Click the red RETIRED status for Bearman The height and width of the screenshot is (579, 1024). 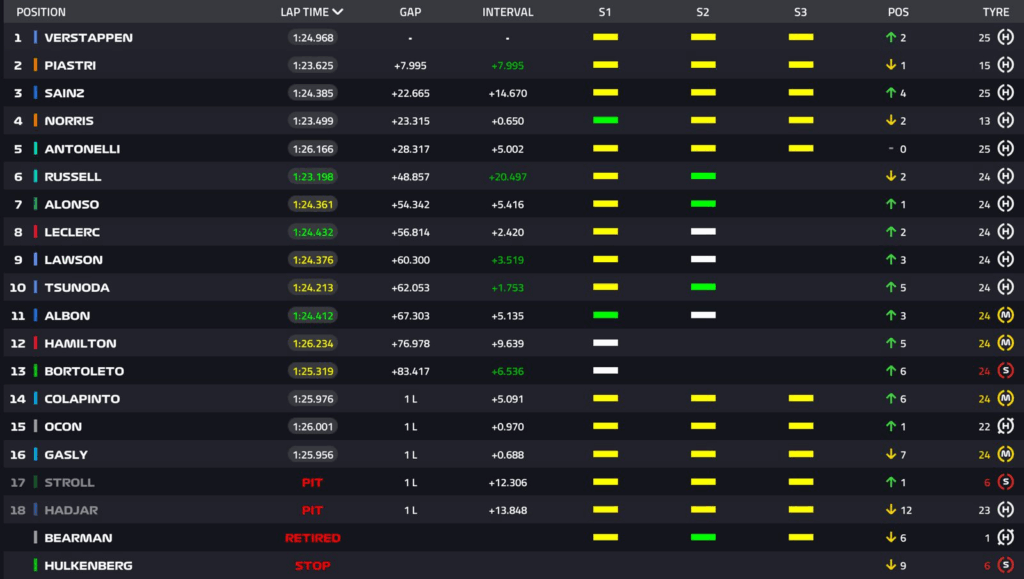point(313,538)
